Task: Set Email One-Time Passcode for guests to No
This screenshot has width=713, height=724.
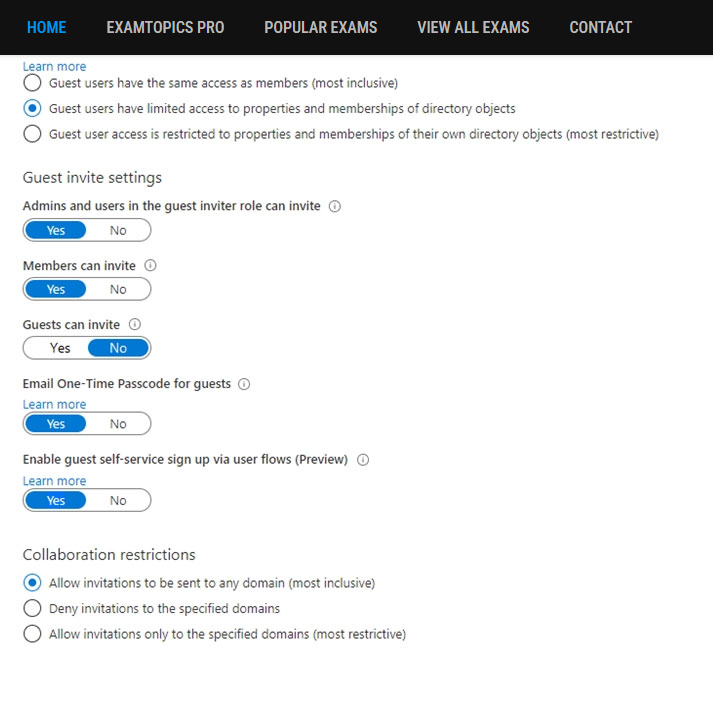Action: [x=118, y=424]
